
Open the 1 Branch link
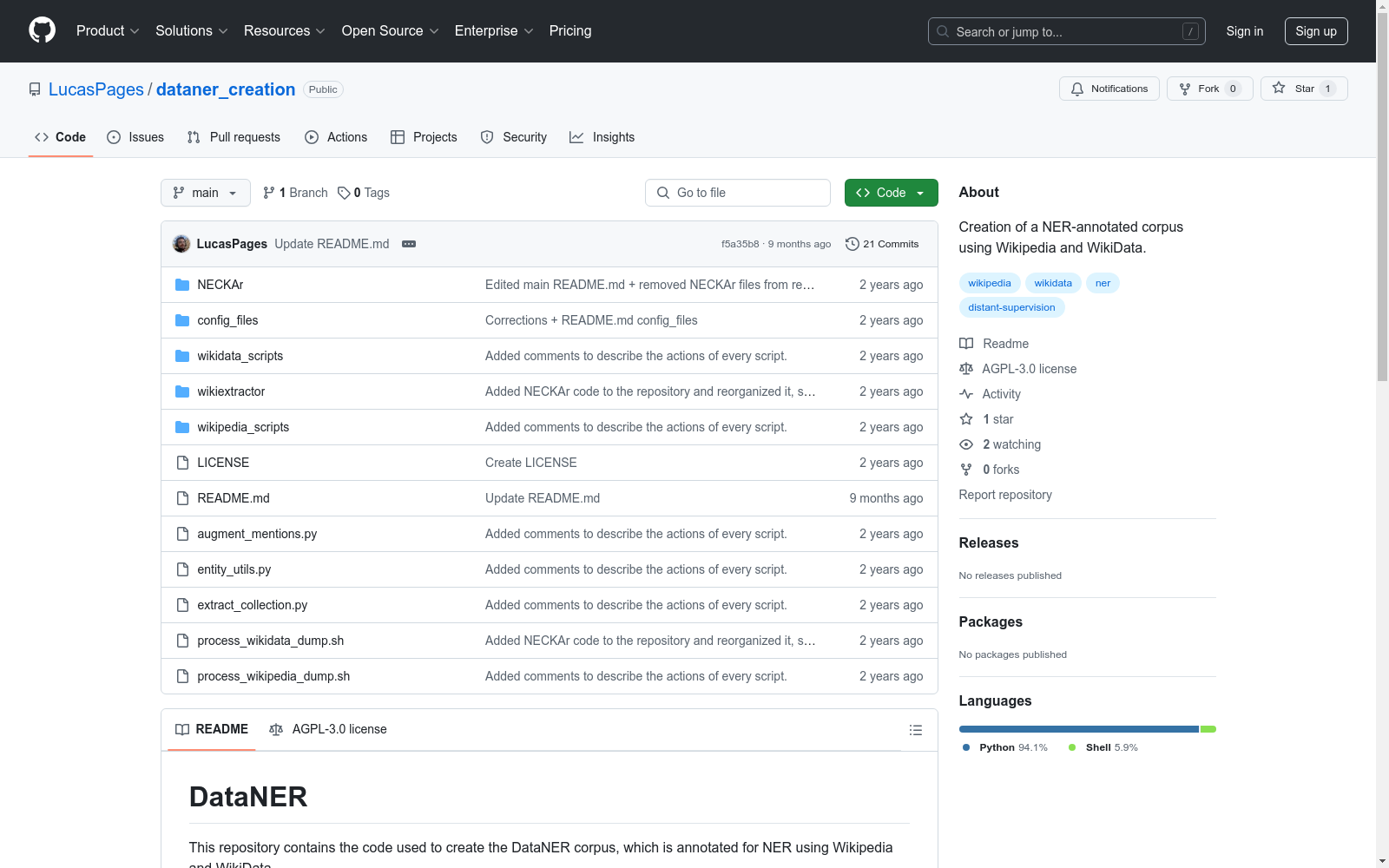296,193
